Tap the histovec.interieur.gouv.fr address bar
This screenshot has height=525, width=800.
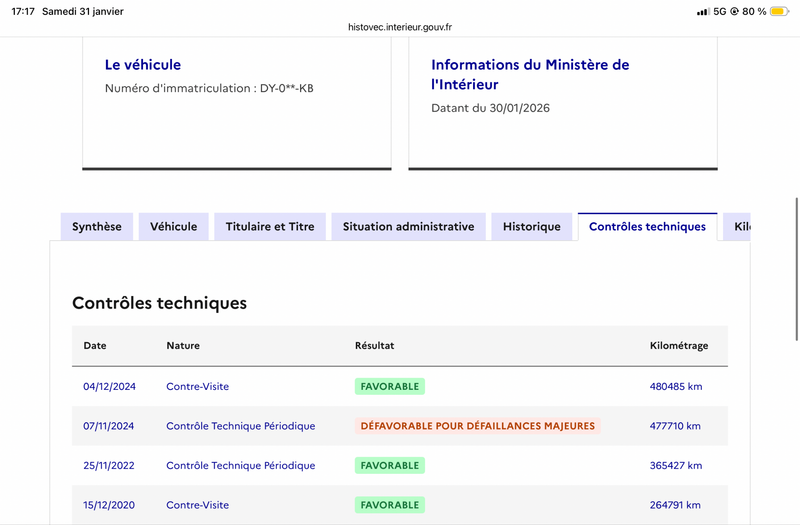tap(400, 27)
